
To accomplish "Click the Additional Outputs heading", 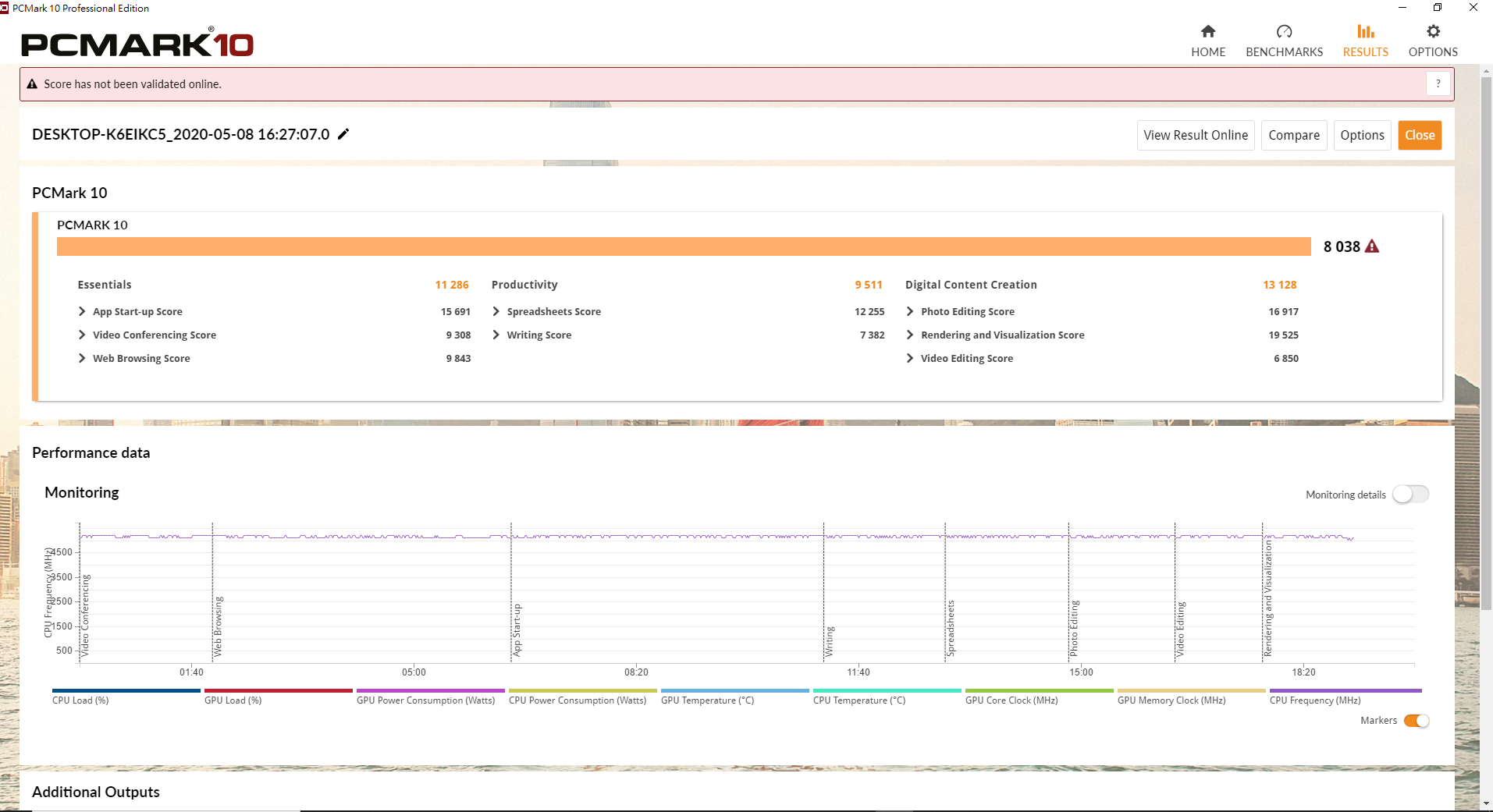I will click(x=96, y=792).
